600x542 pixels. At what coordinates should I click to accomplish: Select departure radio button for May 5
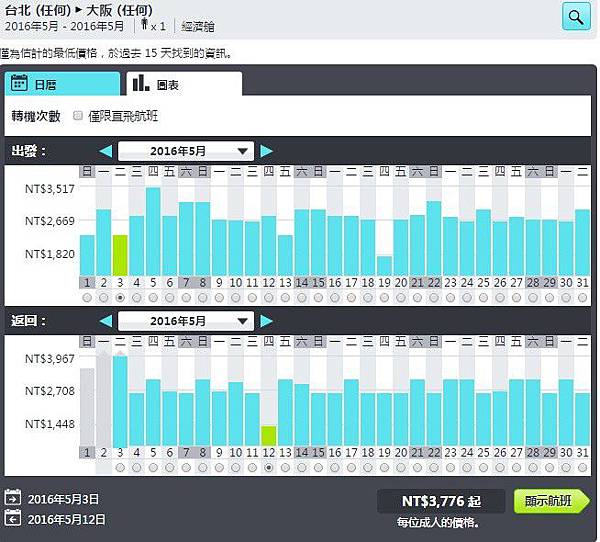[153, 297]
